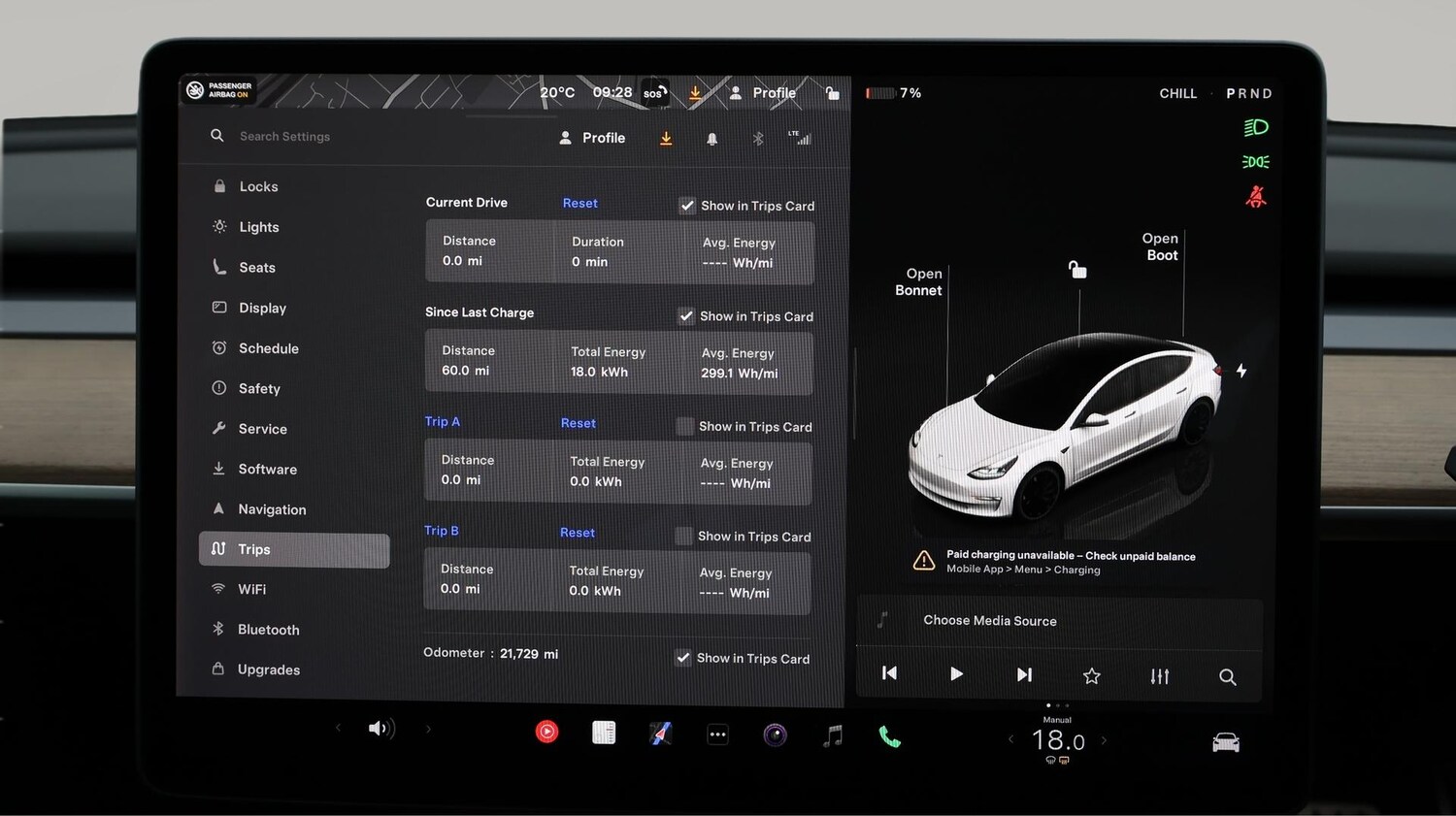Tap Open Boot on the car view
This screenshot has width=1456, height=816.
1161,246
